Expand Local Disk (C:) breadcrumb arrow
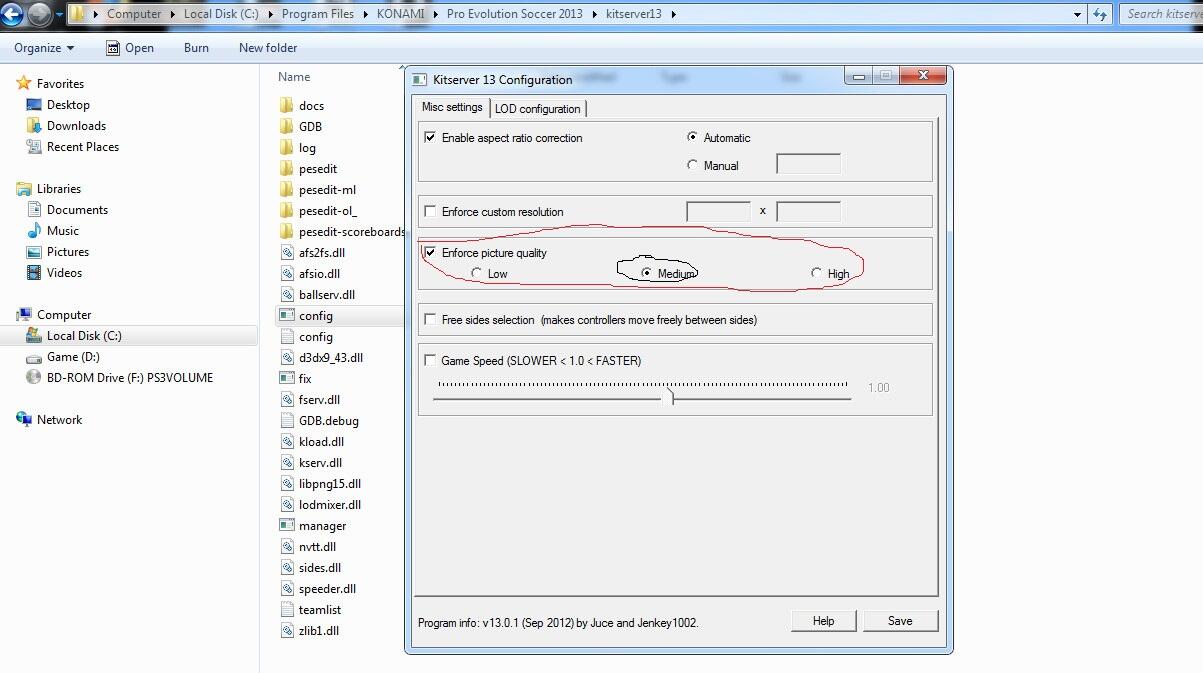 click(268, 14)
